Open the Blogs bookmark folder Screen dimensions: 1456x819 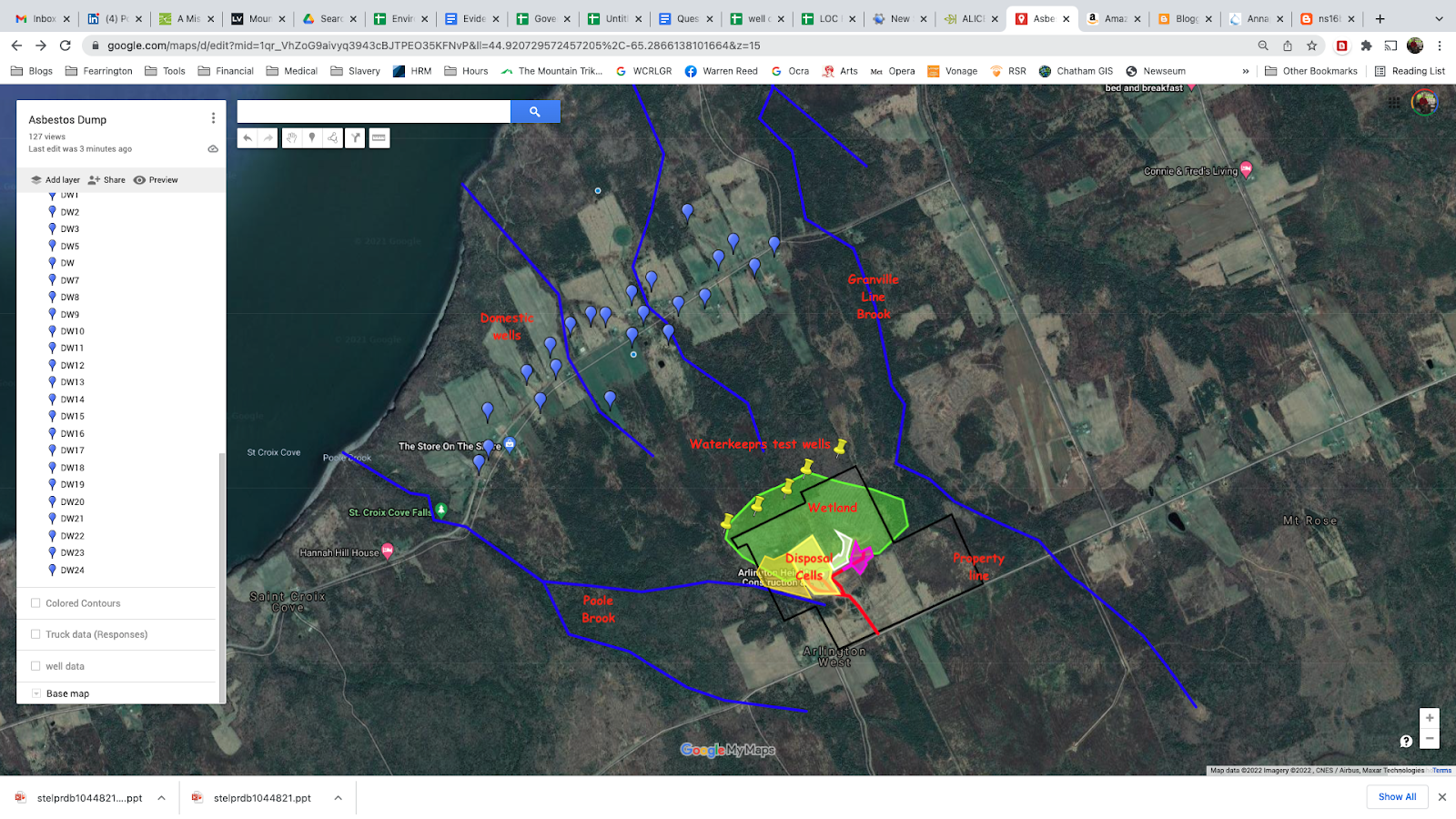[x=32, y=71]
